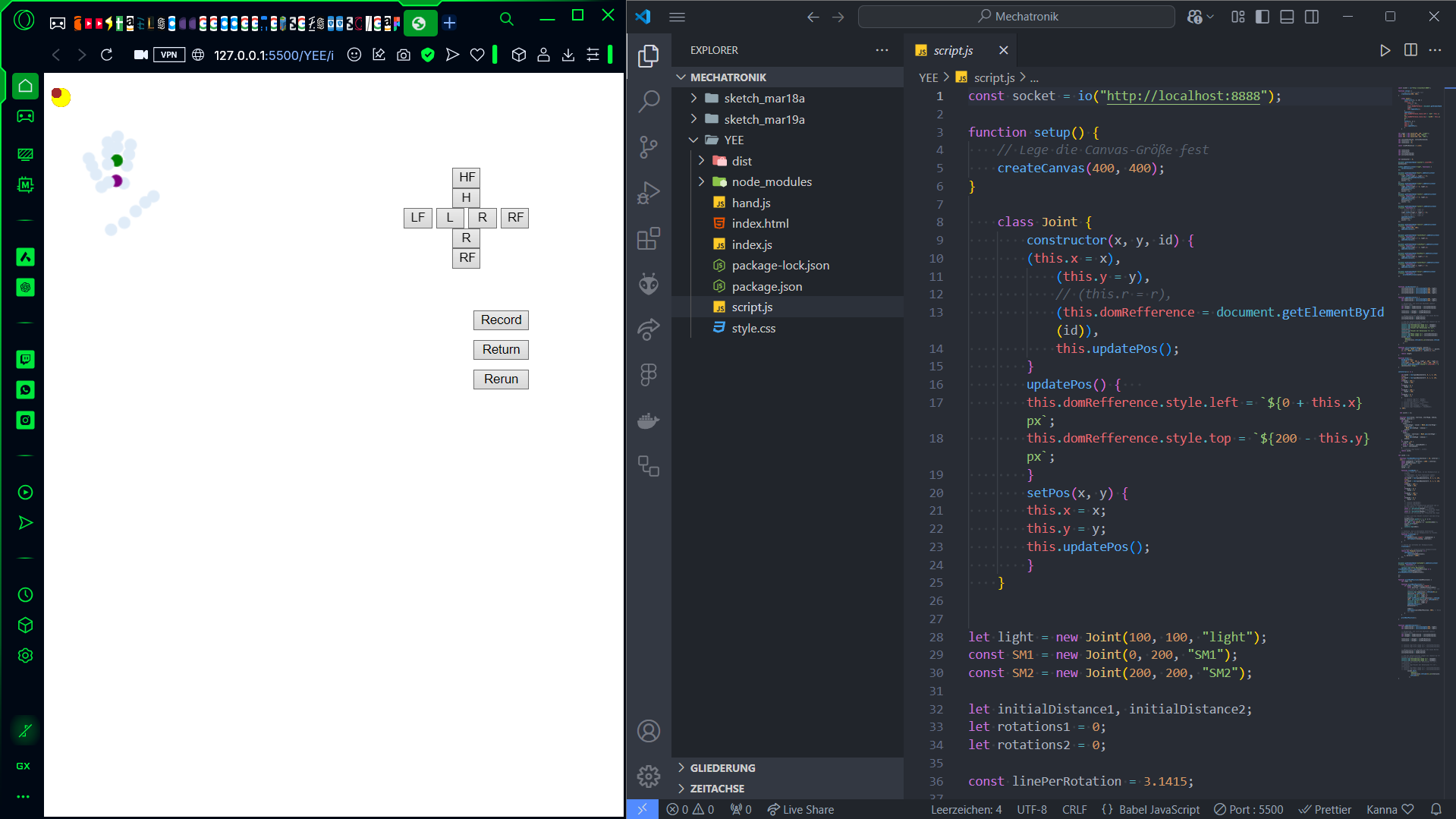1456x819 pixels.
Task: Reload the page in Opera GX
Action: [107, 55]
